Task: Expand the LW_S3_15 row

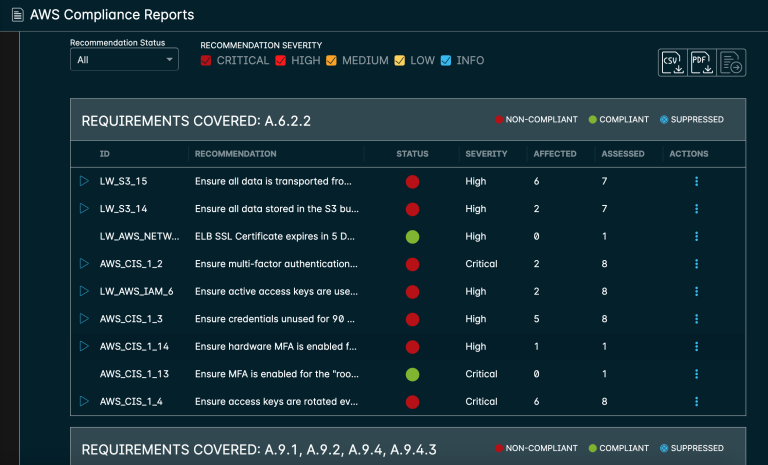Action: pyautogui.click(x=84, y=181)
